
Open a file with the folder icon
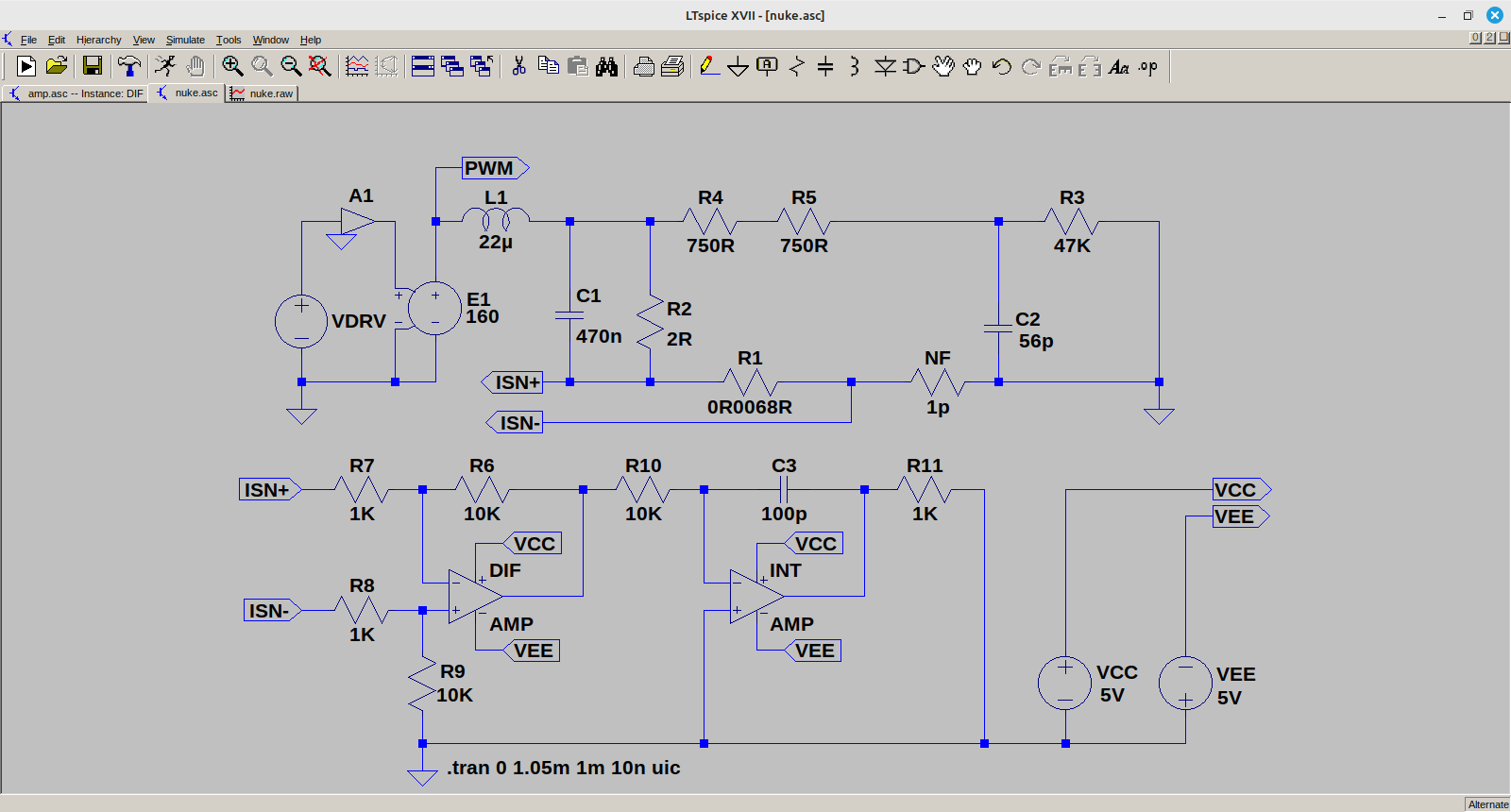[x=57, y=66]
